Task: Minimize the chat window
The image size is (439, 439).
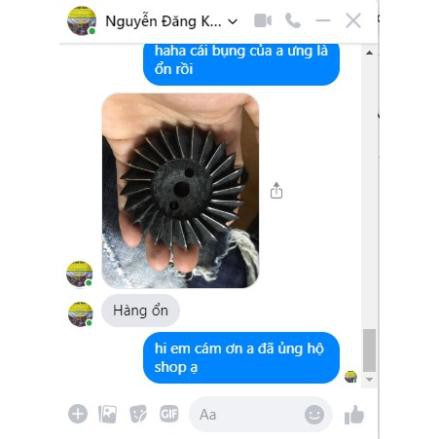Action: tap(323, 21)
